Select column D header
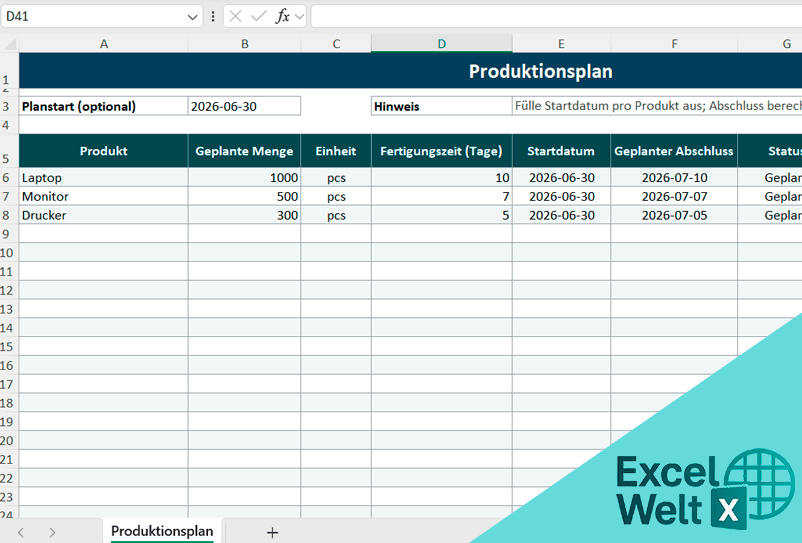 pos(442,44)
